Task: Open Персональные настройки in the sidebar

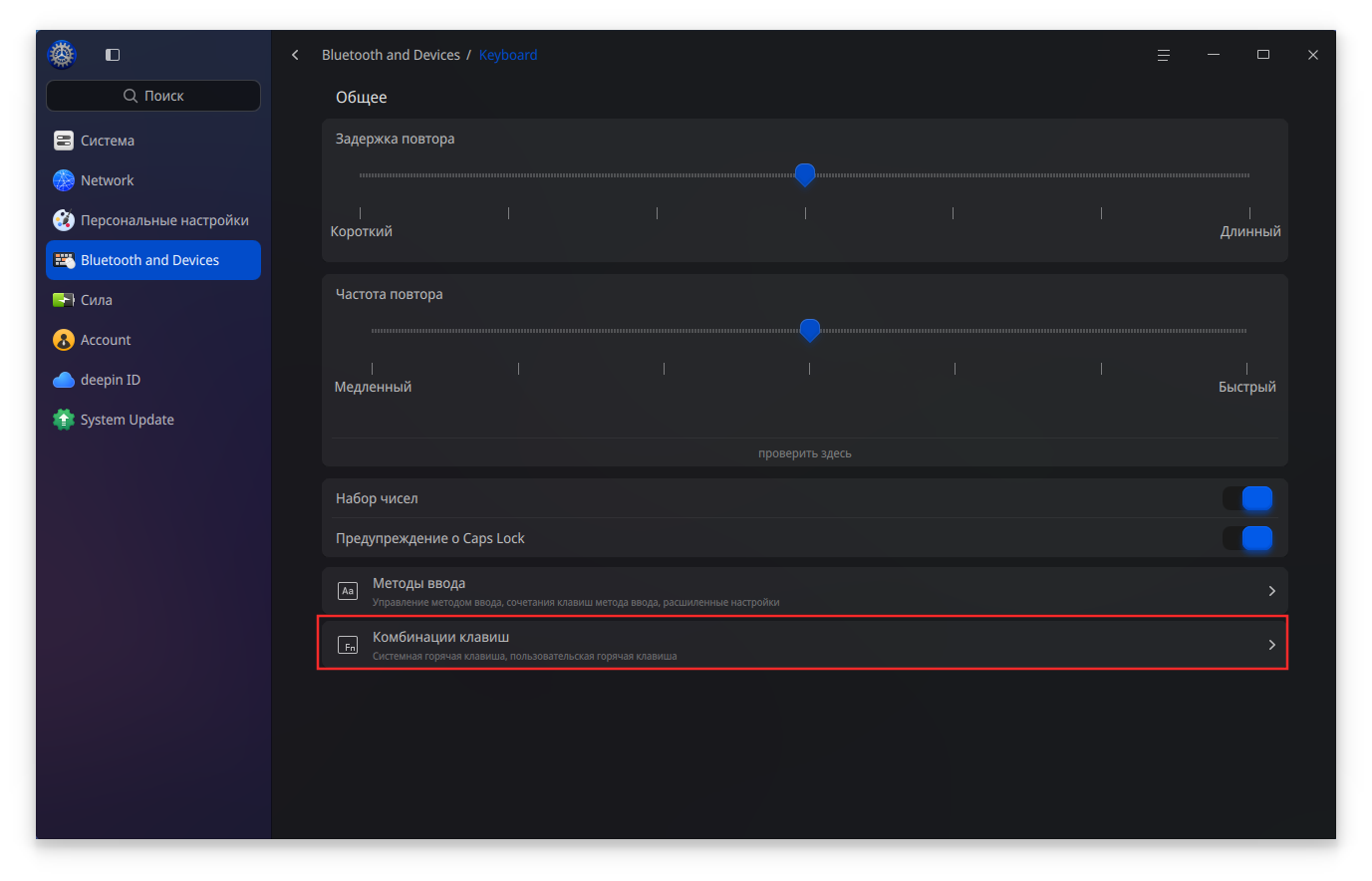Action: [x=153, y=220]
